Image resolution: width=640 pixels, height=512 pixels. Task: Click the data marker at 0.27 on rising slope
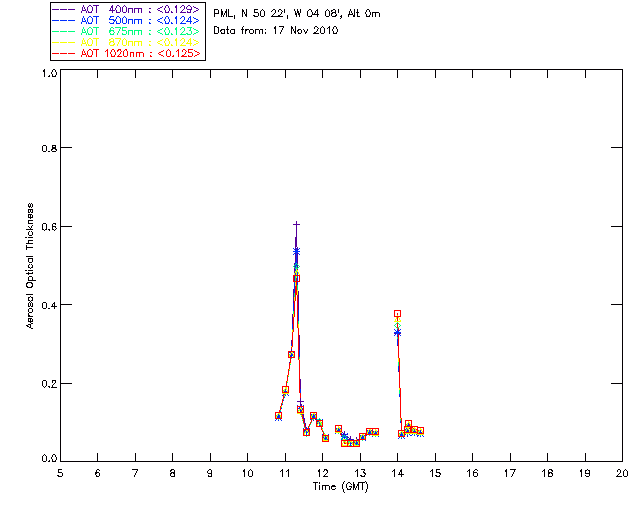tap(291, 354)
